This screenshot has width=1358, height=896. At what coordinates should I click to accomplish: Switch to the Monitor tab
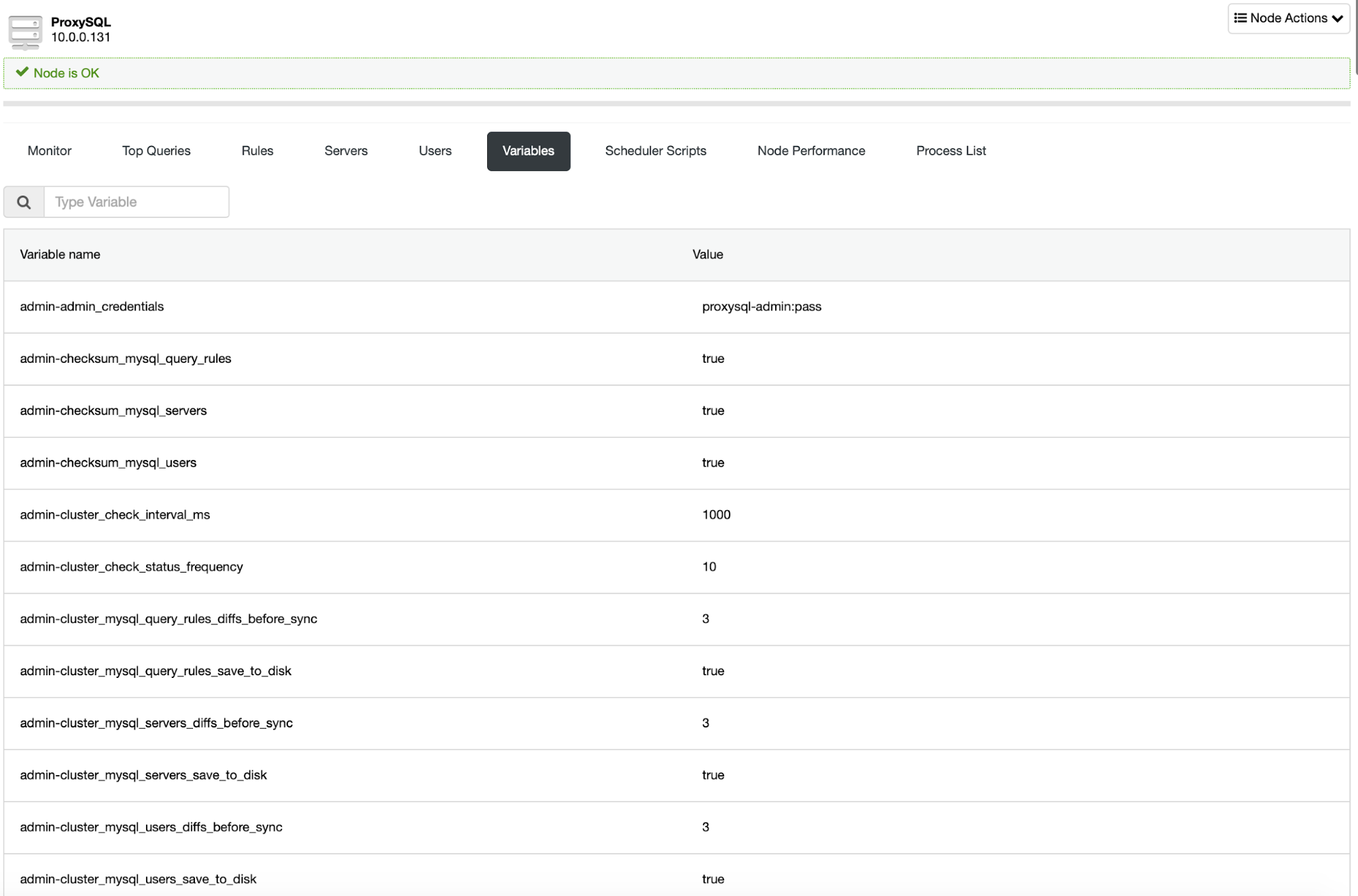[x=50, y=151]
